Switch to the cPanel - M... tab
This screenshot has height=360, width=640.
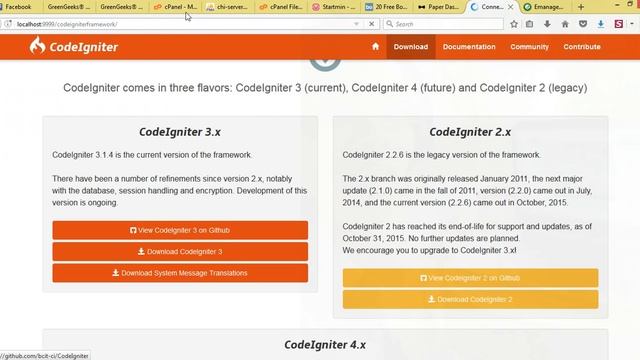tap(176, 7)
